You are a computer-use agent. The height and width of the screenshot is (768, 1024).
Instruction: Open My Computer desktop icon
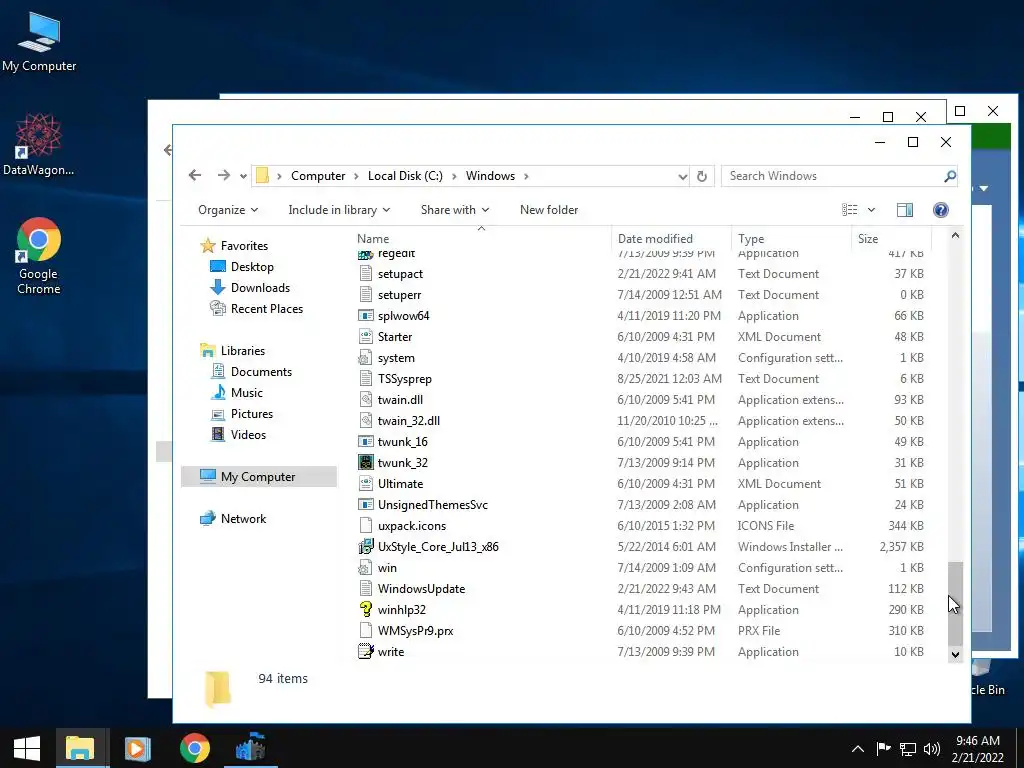(x=39, y=41)
